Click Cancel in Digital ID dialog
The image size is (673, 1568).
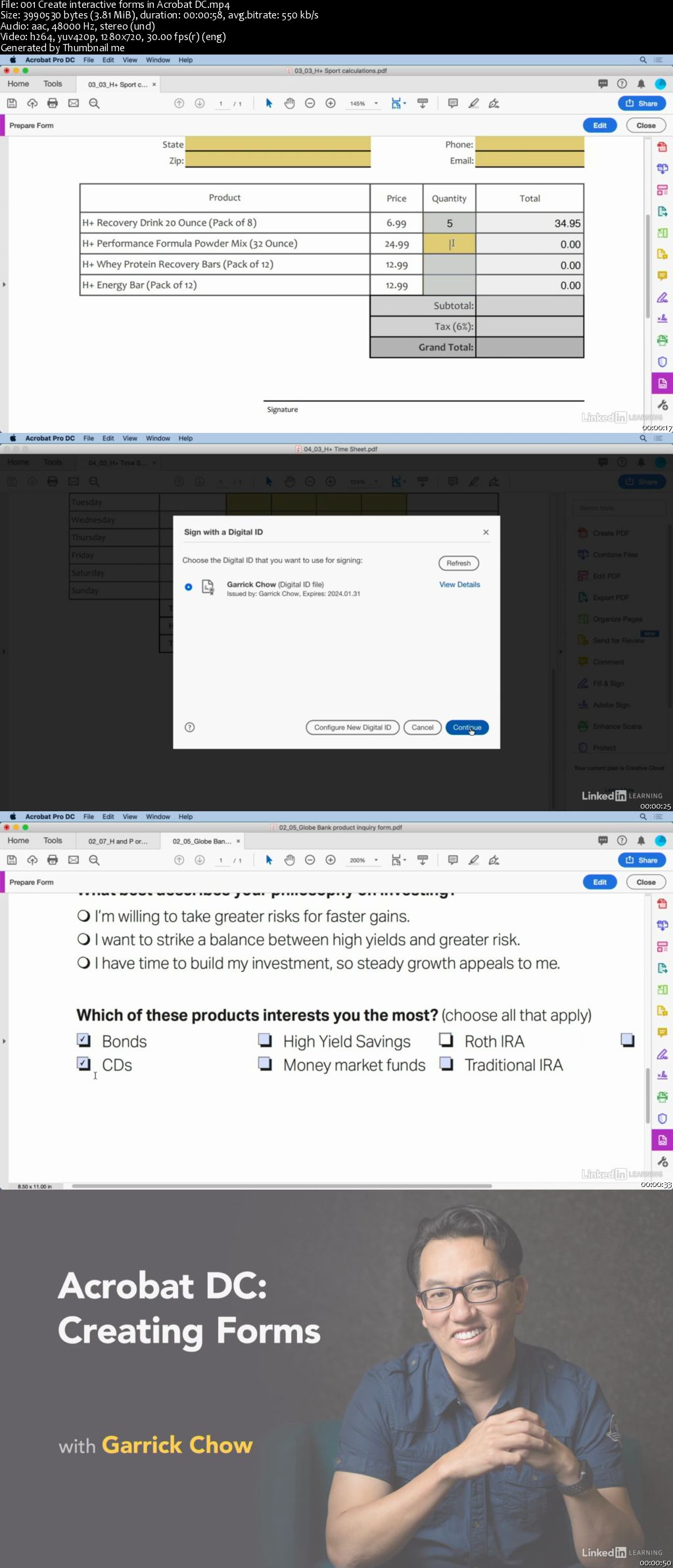click(423, 727)
